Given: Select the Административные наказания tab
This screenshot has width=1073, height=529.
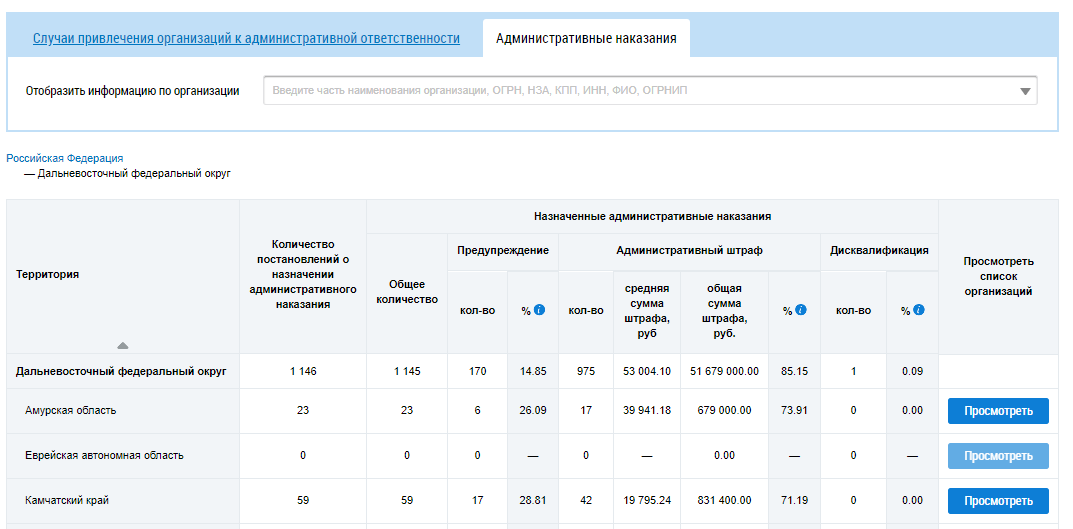Looking at the screenshot, I should click(586, 39).
